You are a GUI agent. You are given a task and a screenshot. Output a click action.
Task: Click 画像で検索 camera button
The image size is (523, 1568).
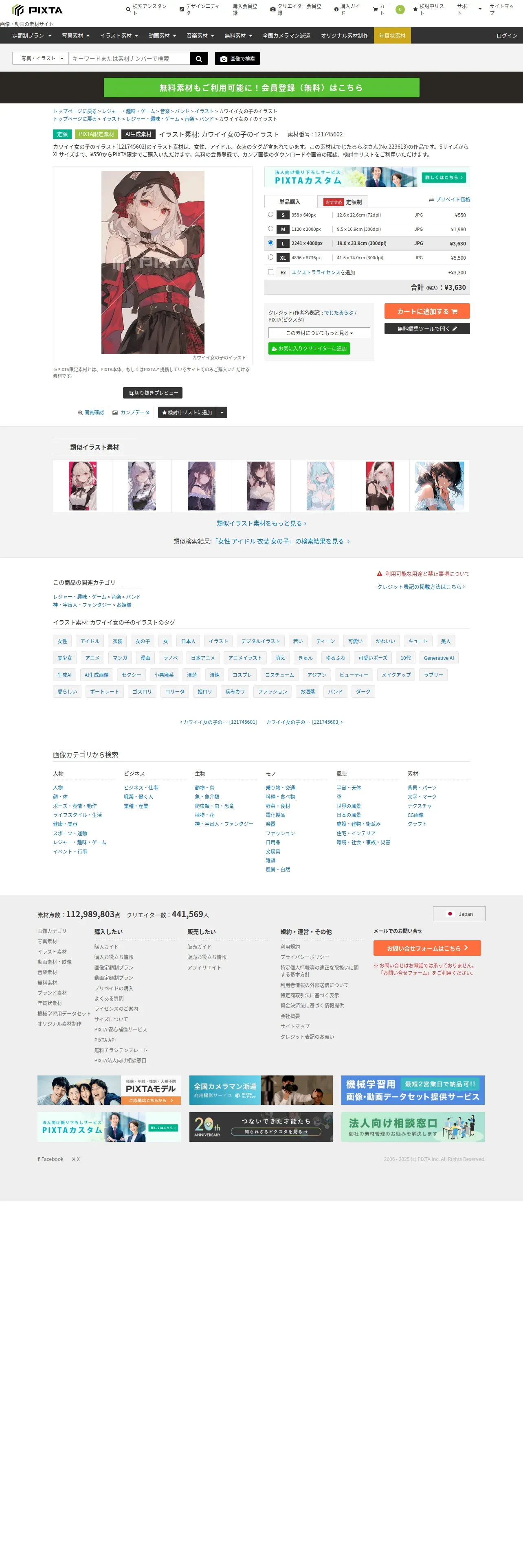pyautogui.click(x=237, y=59)
